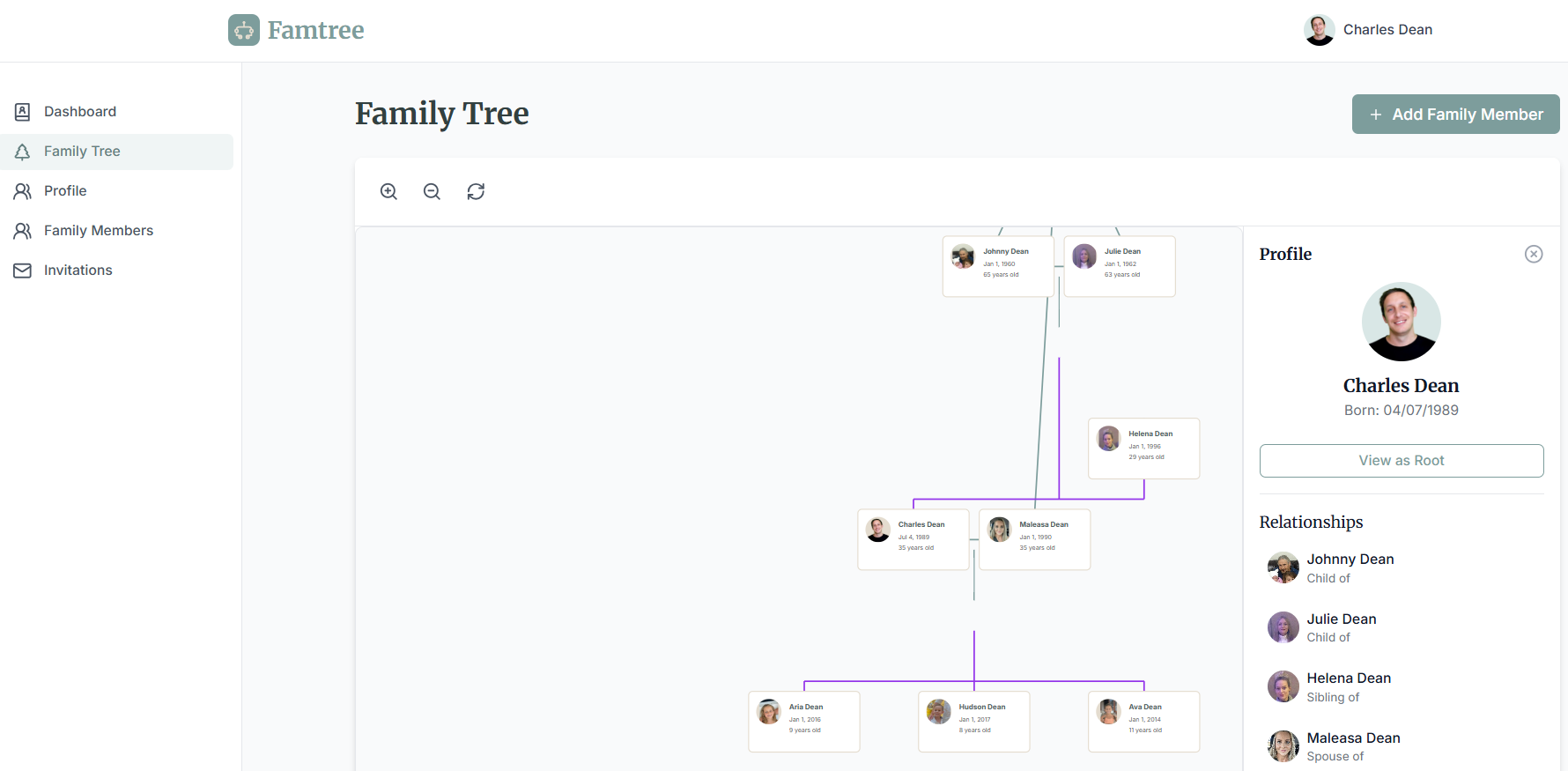Click the zoom in magnifier icon
This screenshot has height=771, width=1568.
coord(388,191)
